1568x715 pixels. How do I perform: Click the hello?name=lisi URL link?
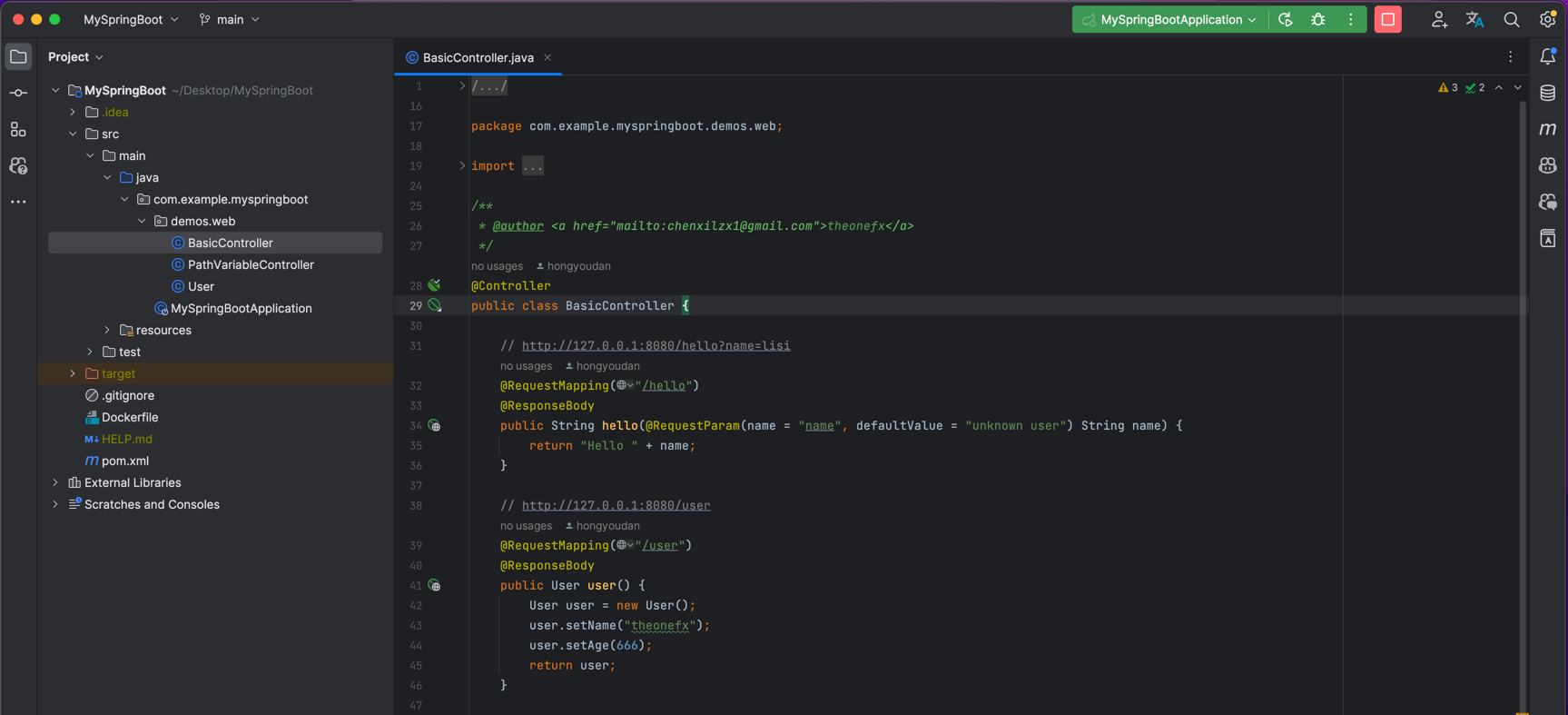656,346
